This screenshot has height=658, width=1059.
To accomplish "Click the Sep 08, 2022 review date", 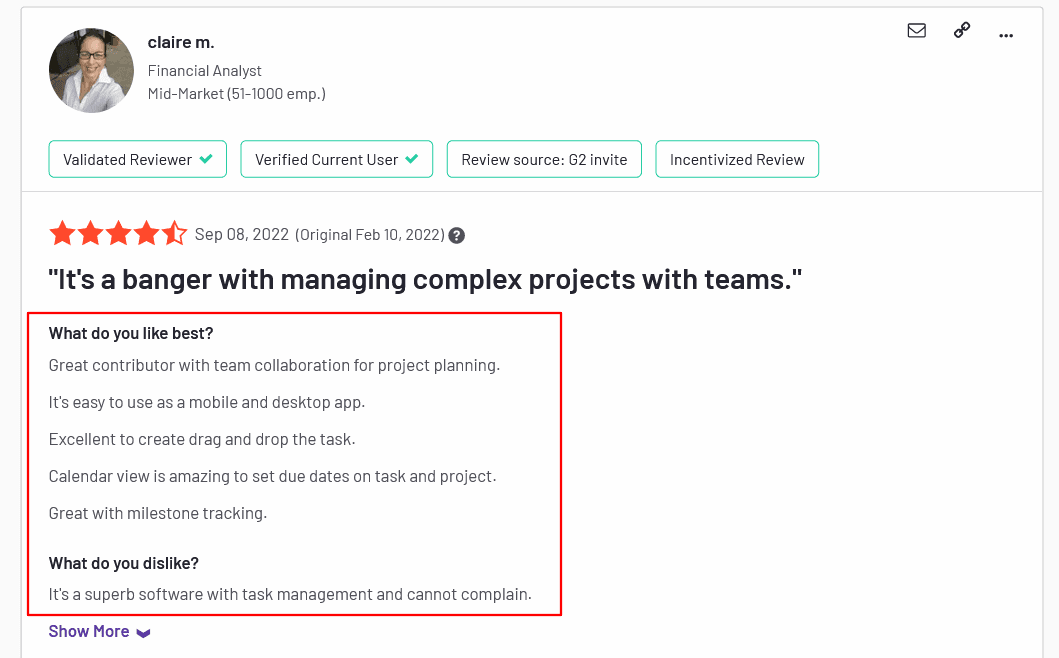I will (x=241, y=234).
